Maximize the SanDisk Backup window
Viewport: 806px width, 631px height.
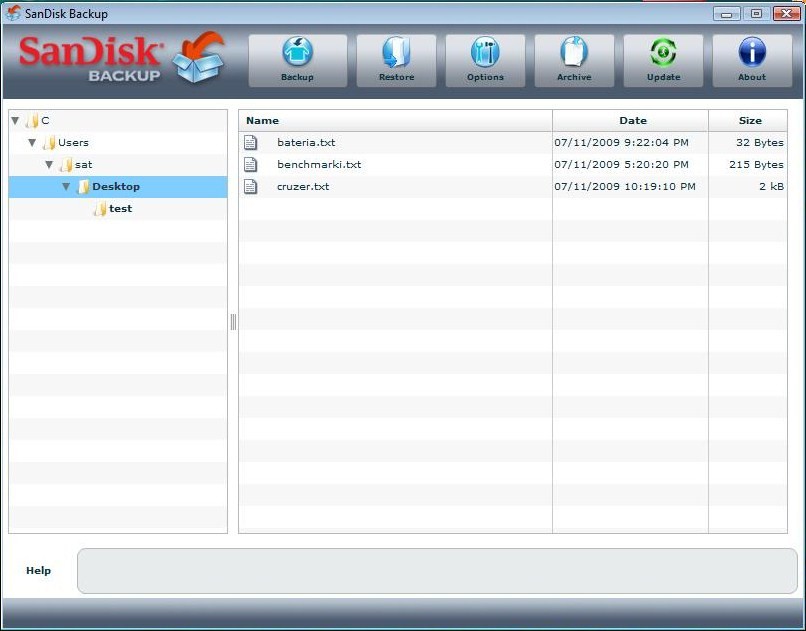coord(757,13)
